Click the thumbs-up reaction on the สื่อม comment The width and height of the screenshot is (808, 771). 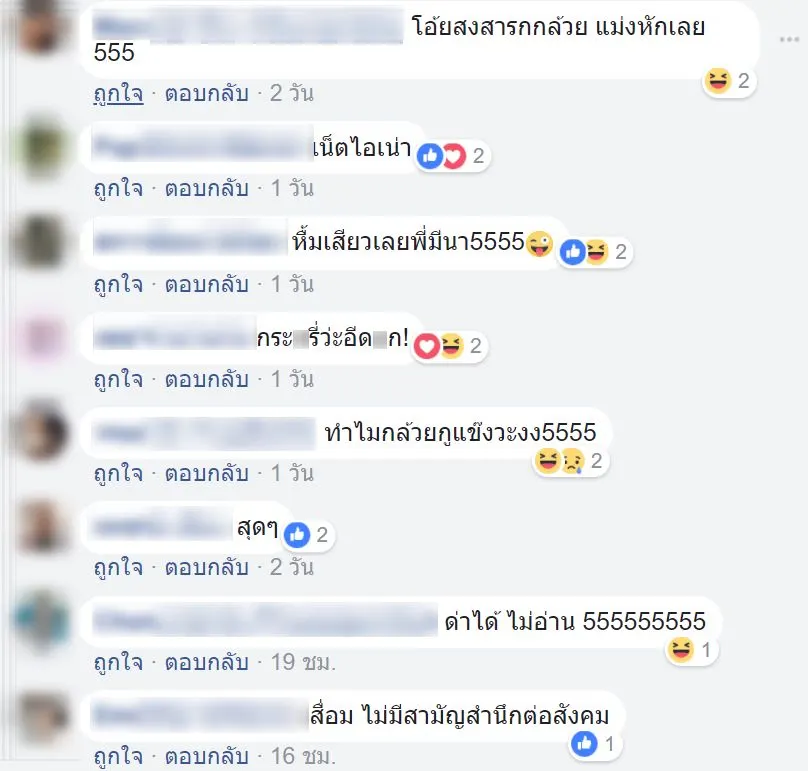coord(584,744)
